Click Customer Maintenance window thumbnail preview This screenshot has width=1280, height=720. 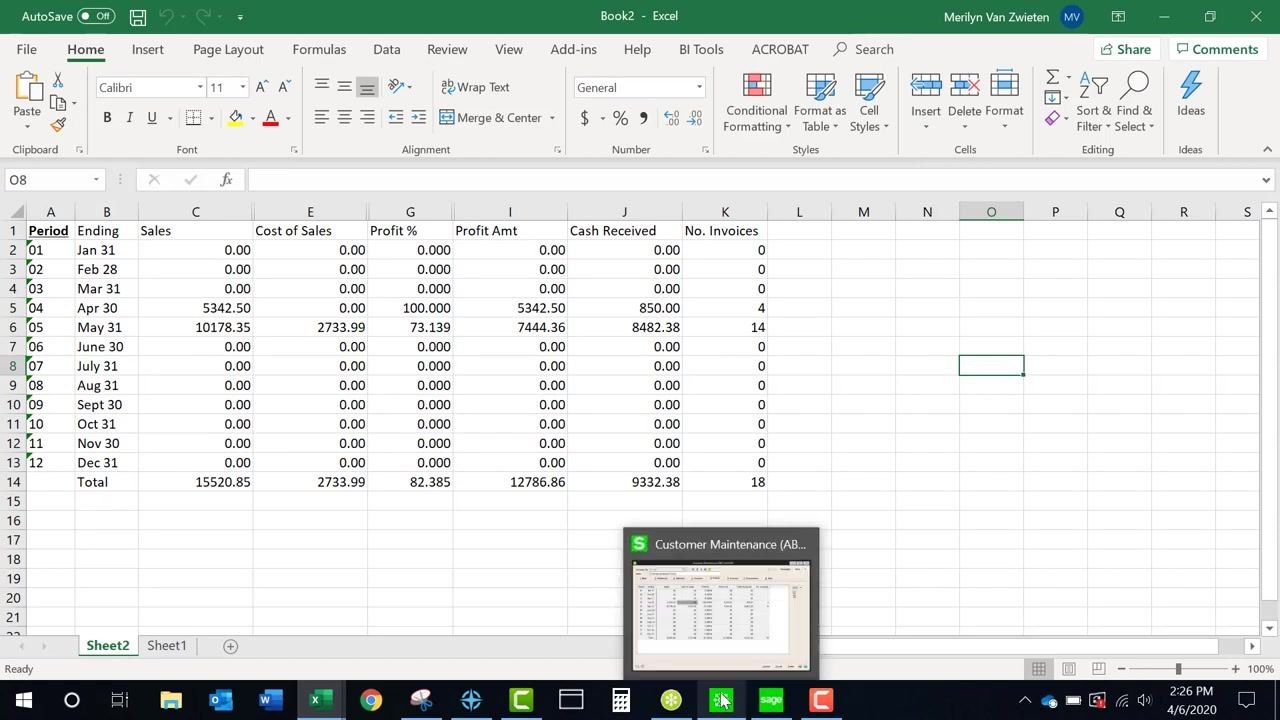pyautogui.click(x=721, y=617)
